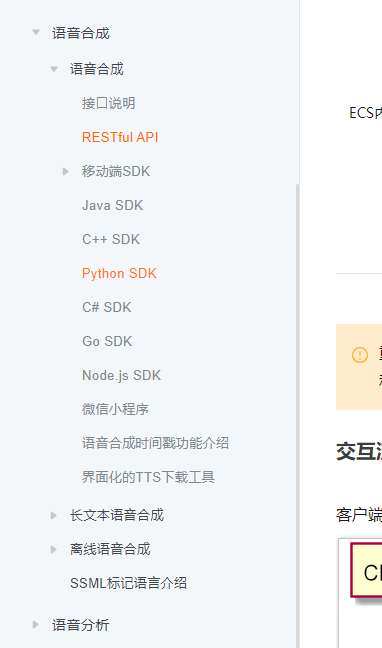Viewport: 382px width, 648px height.
Task: Open the Node.js SDK page
Action: coord(121,375)
